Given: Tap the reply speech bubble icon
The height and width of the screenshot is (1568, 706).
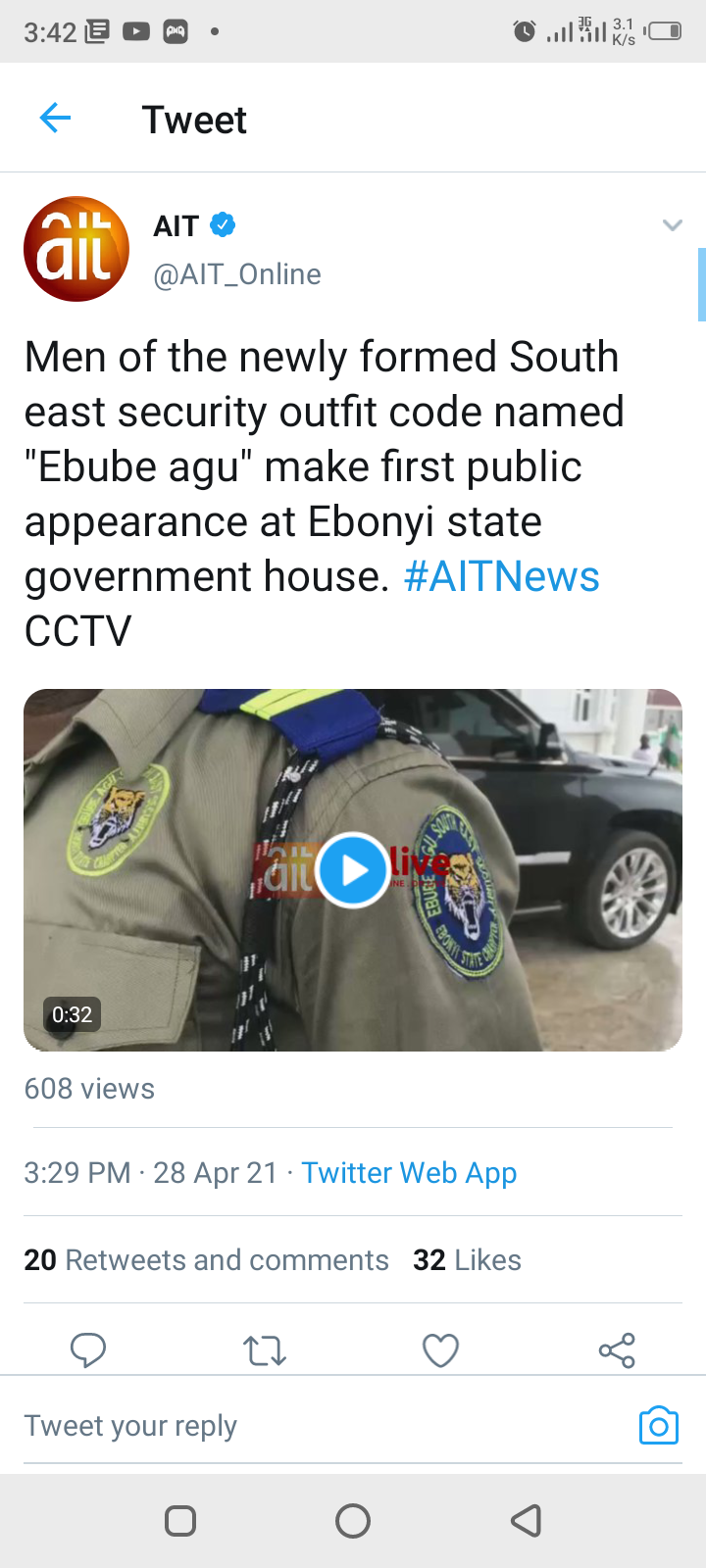Looking at the screenshot, I should coord(88,1350).
